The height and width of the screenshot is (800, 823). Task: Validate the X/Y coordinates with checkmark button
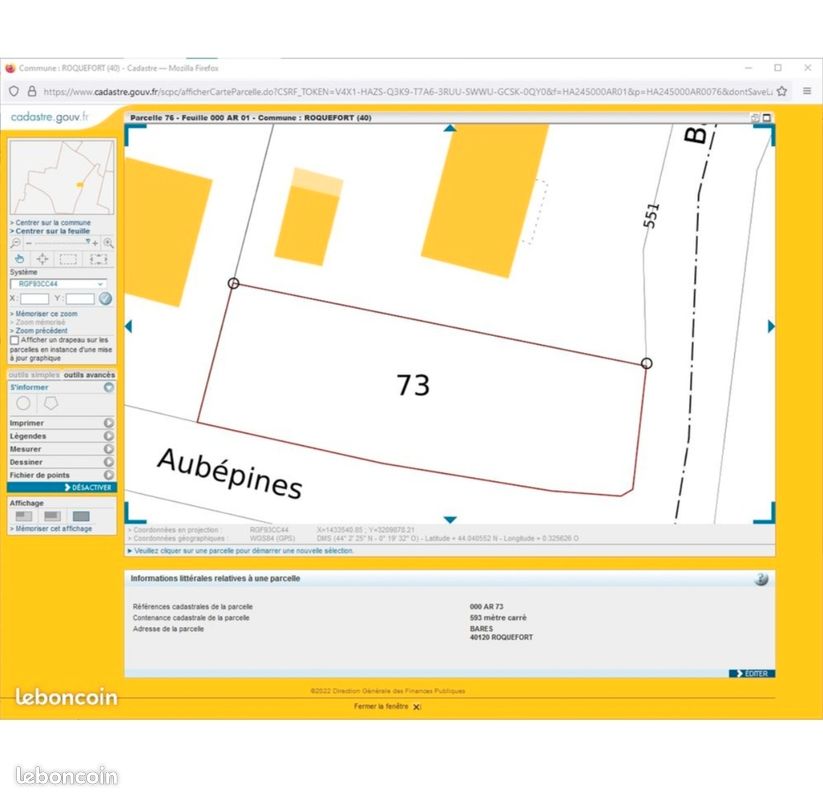pyautogui.click(x=105, y=299)
